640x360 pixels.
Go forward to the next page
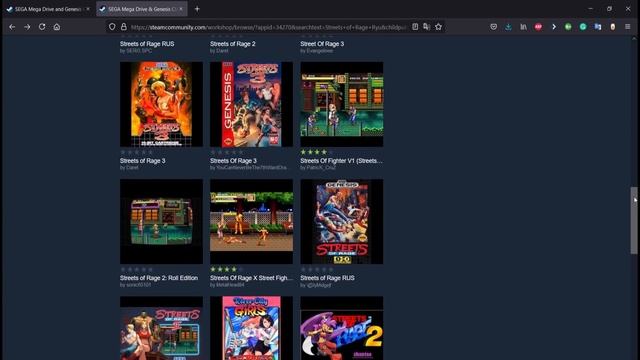[x=27, y=27]
